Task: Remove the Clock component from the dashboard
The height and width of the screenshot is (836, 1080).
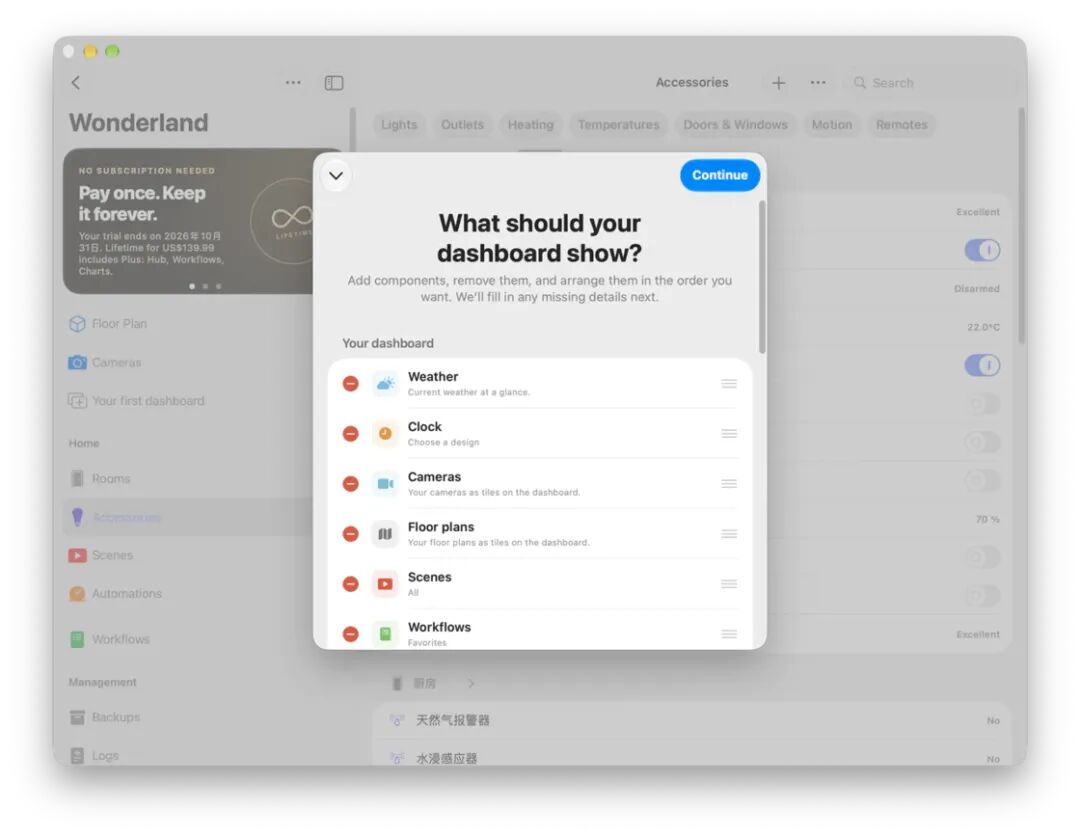Action: (x=351, y=434)
